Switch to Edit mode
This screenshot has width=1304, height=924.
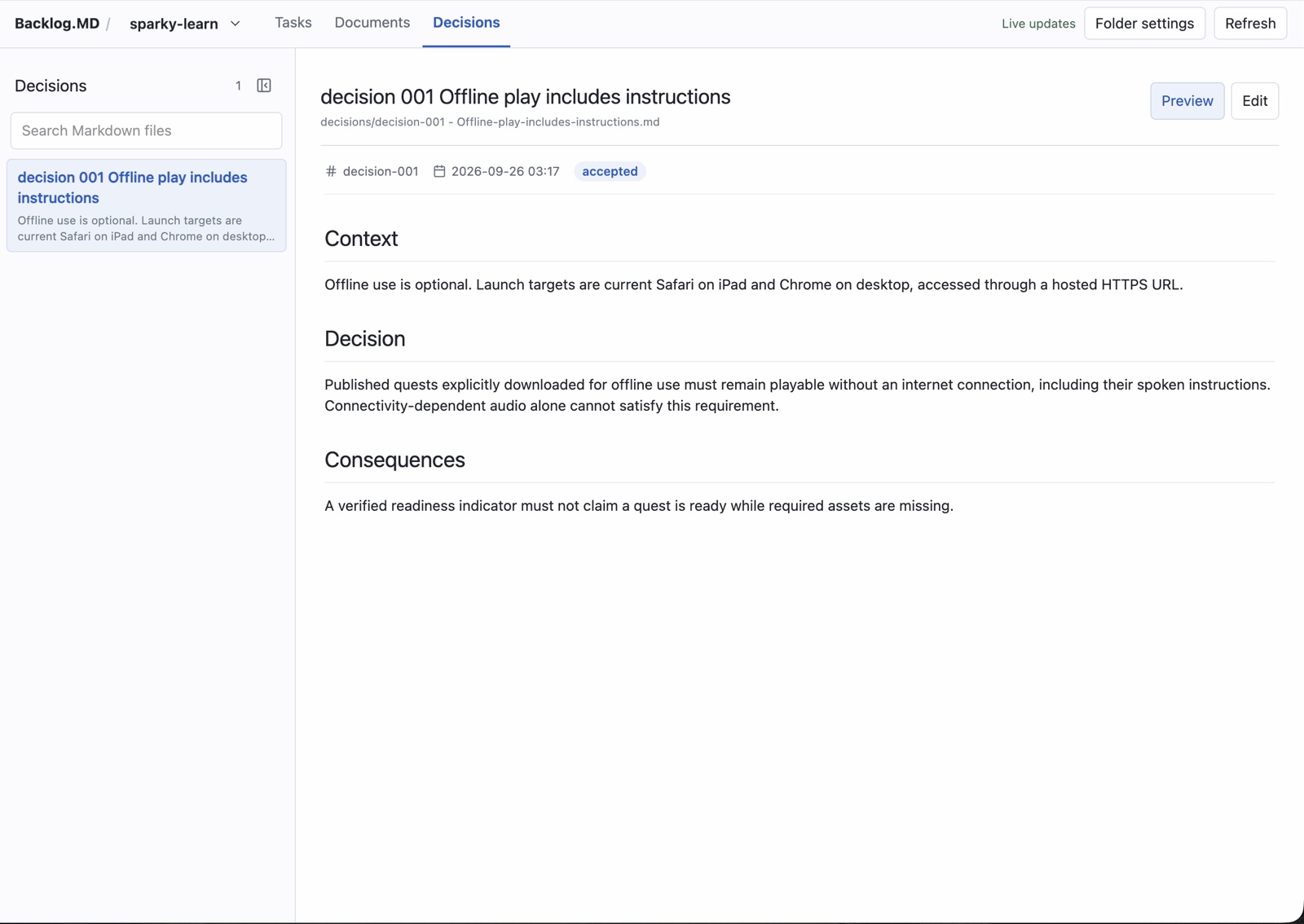coord(1254,101)
